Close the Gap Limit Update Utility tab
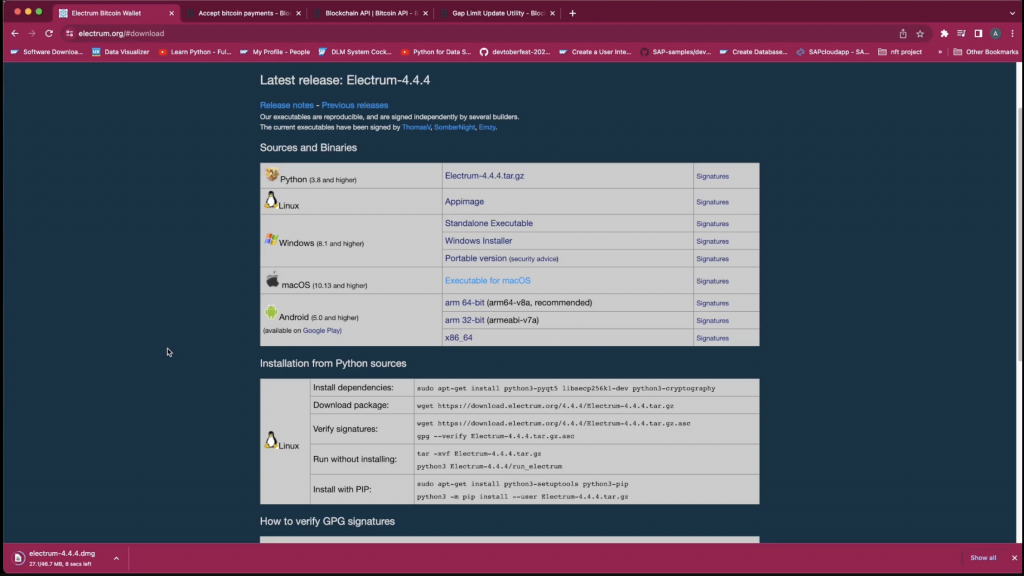The width and height of the screenshot is (1024, 576). pos(552,13)
